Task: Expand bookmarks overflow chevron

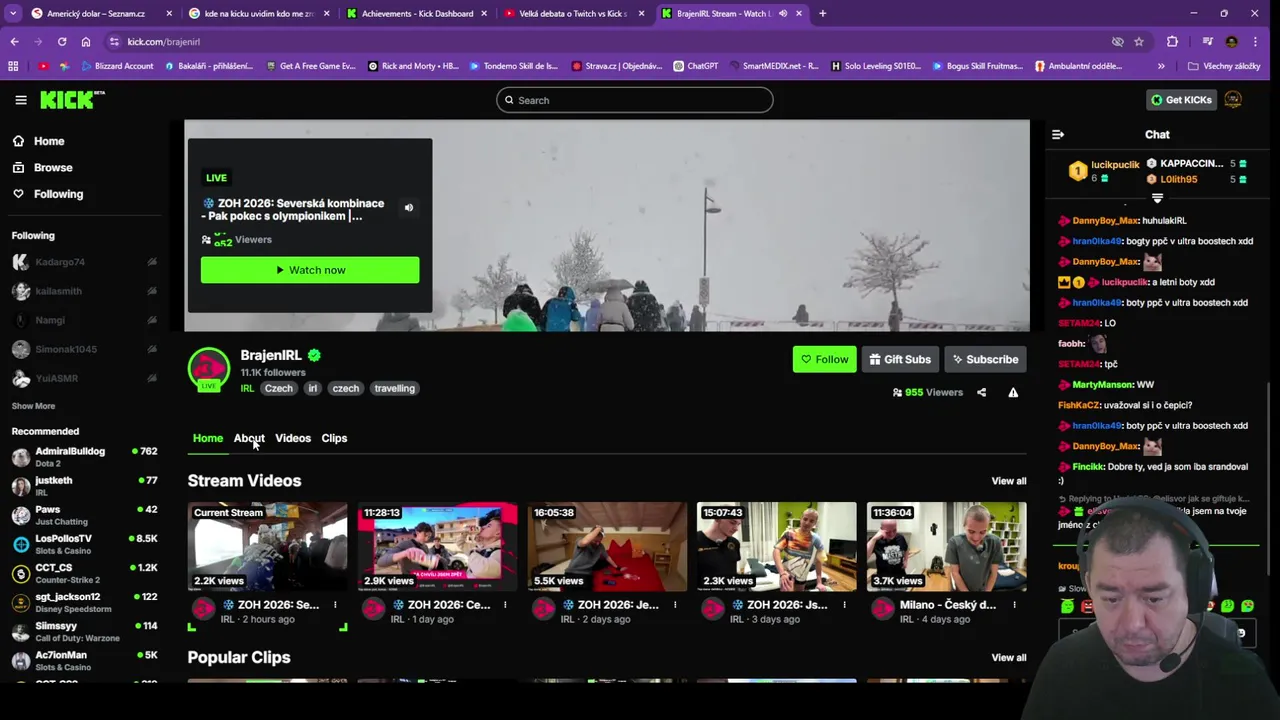Action: click(x=1161, y=66)
